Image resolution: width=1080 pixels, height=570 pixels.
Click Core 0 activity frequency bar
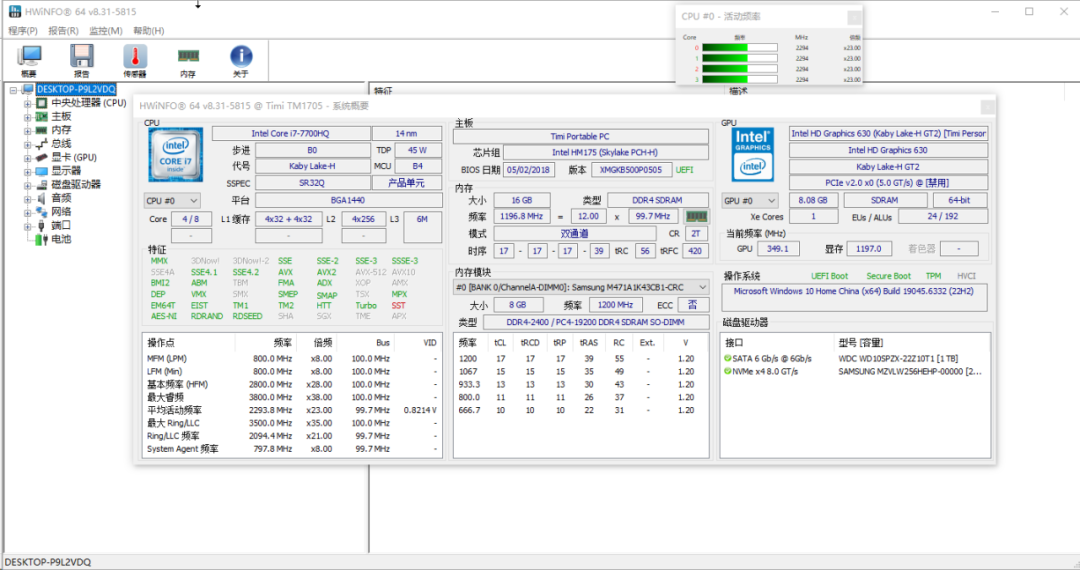739,47
